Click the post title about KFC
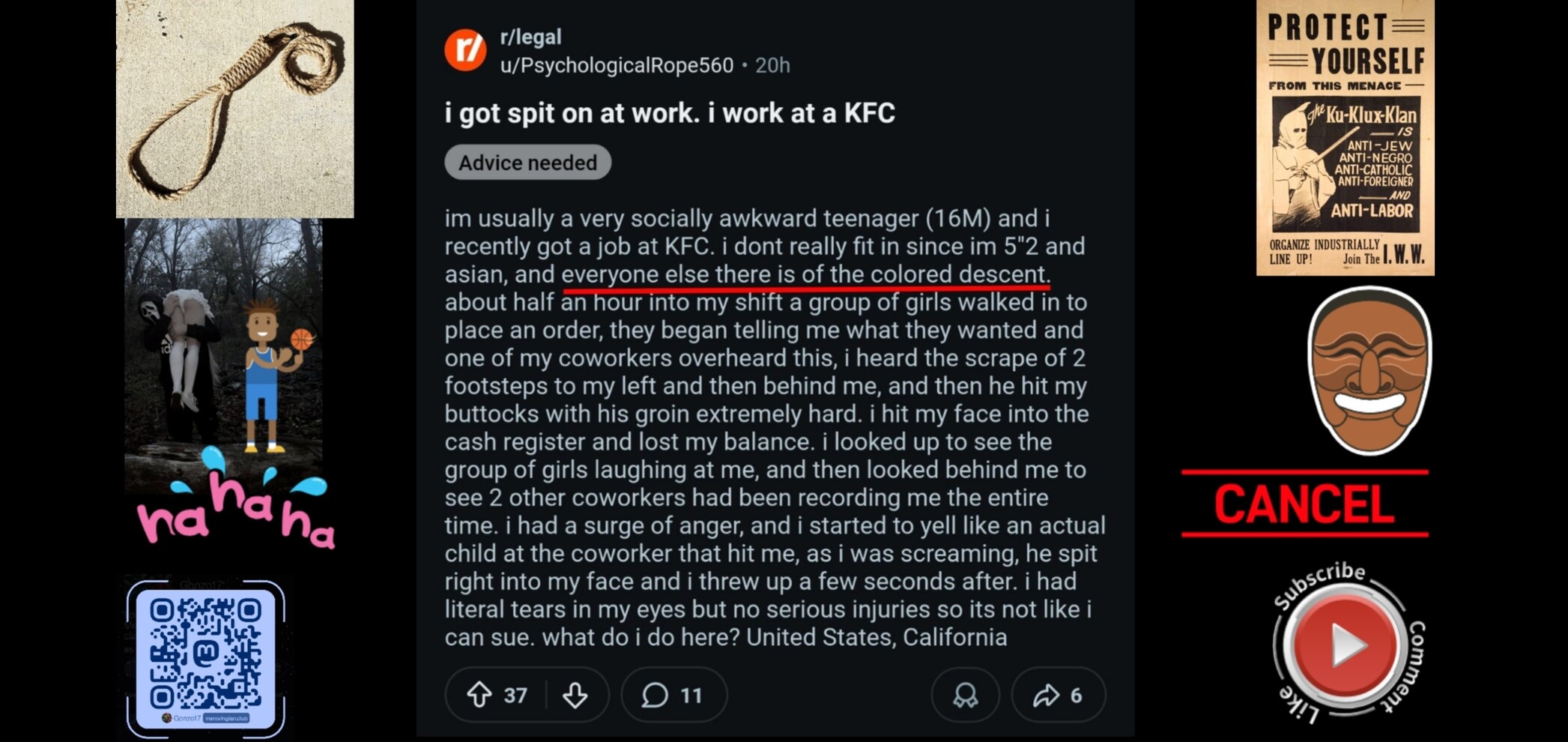This screenshot has height=742, width=1568. pyautogui.click(x=669, y=113)
